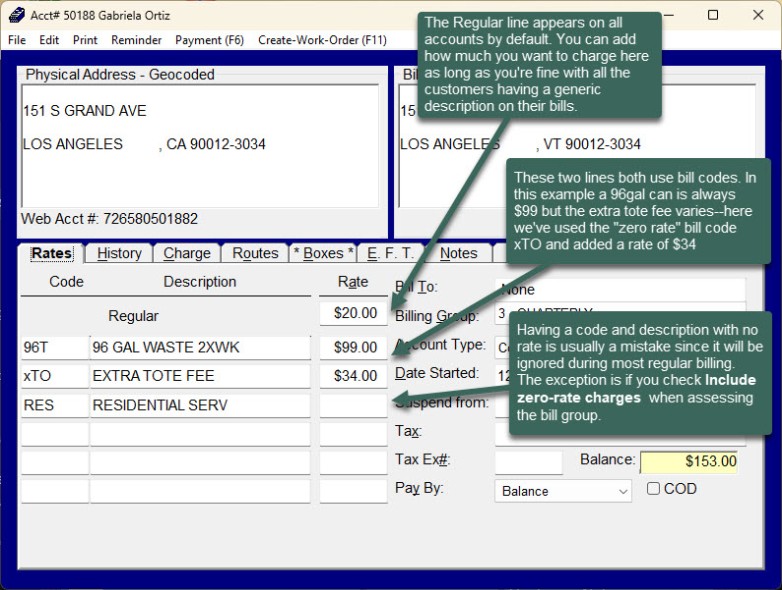Choose Payment (F6) from menu bar
The width and height of the screenshot is (782, 590).
[x=209, y=40]
